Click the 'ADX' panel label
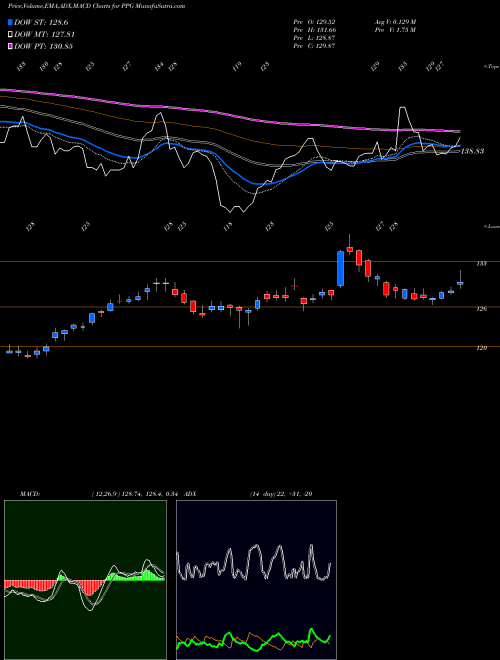 coord(191,494)
